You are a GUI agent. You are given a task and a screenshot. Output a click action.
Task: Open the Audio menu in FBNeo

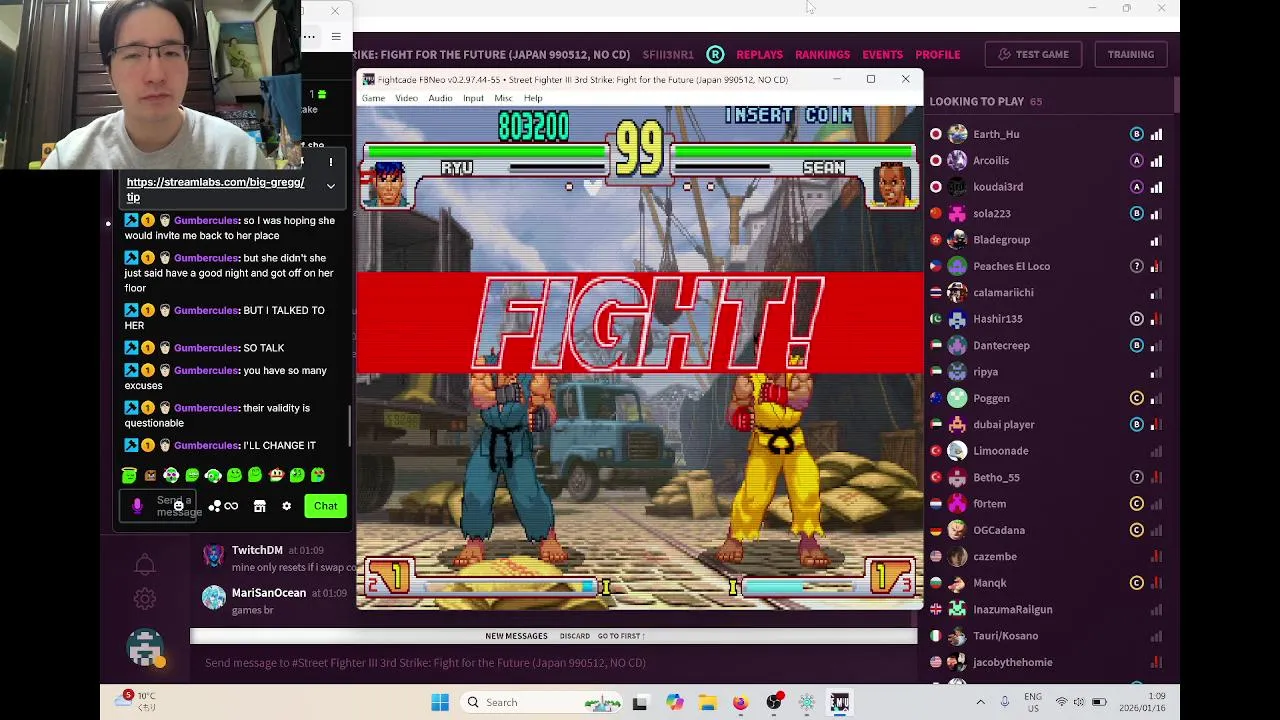tap(440, 98)
